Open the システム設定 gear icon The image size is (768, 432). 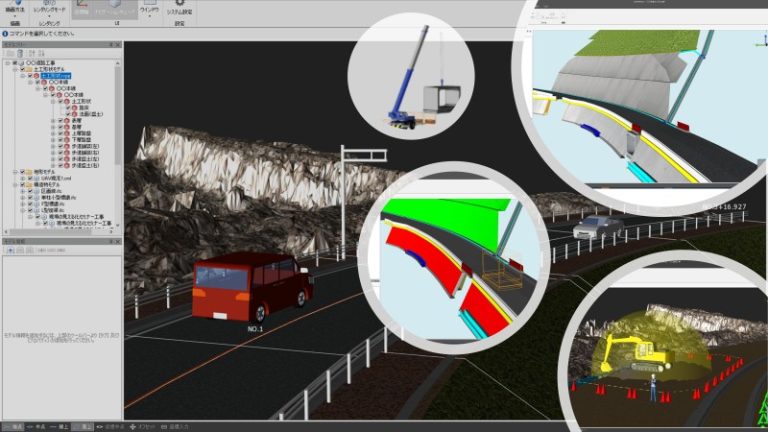coord(179,7)
